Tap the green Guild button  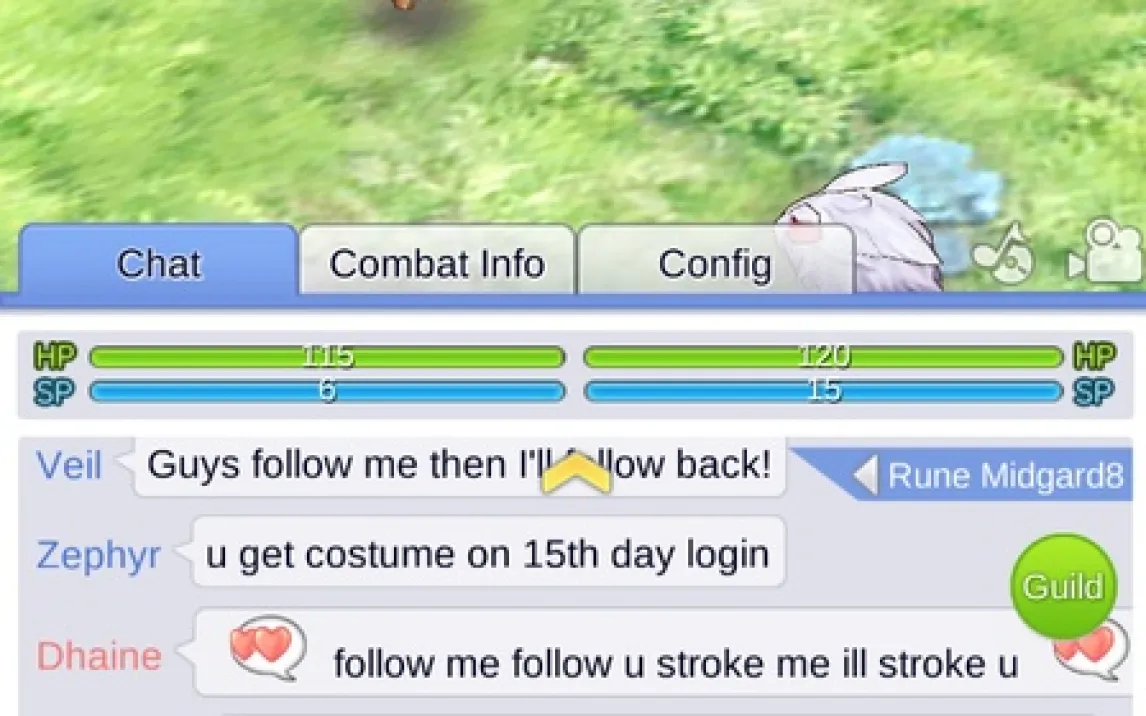[1063, 586]
